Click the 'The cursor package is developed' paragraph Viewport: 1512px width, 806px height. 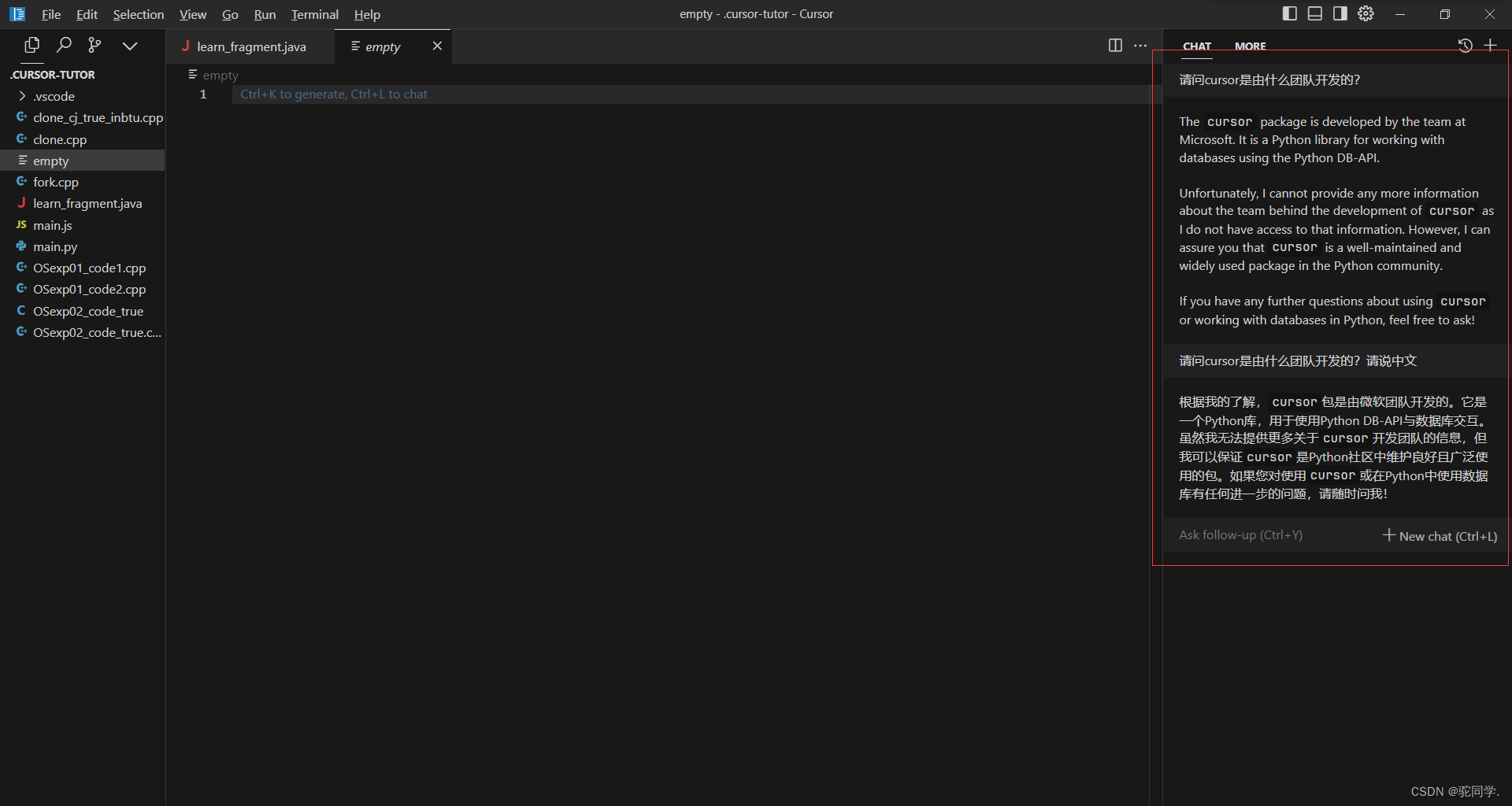[1322, 140]
